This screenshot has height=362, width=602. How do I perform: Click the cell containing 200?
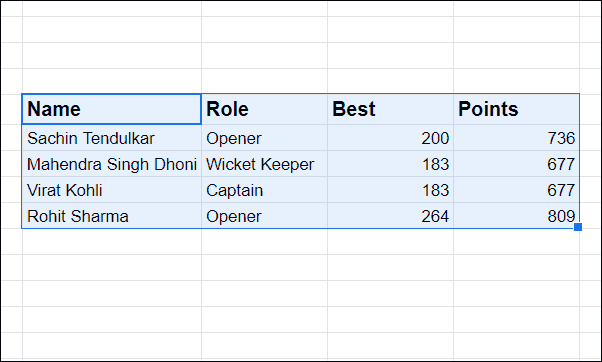point(390,138)
